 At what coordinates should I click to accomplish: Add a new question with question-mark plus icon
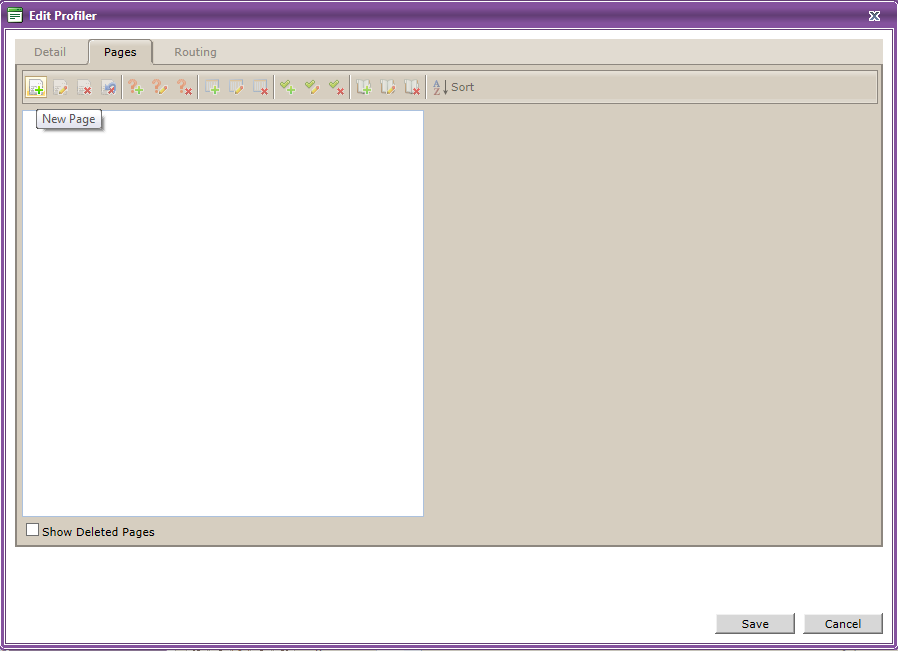pyautogui.click(x=136, y=87)
